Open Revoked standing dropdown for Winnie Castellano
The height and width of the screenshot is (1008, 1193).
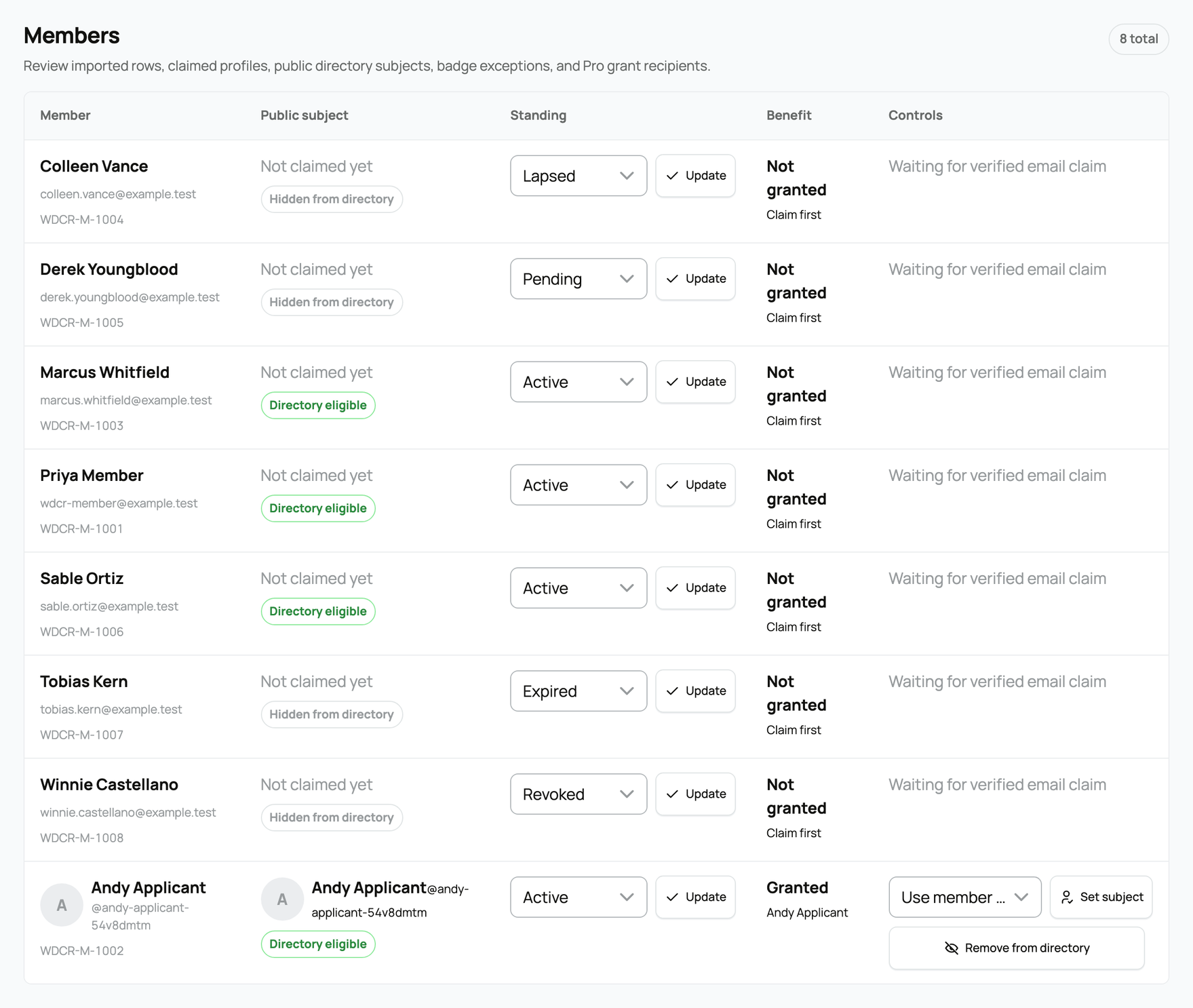[579, 794]
